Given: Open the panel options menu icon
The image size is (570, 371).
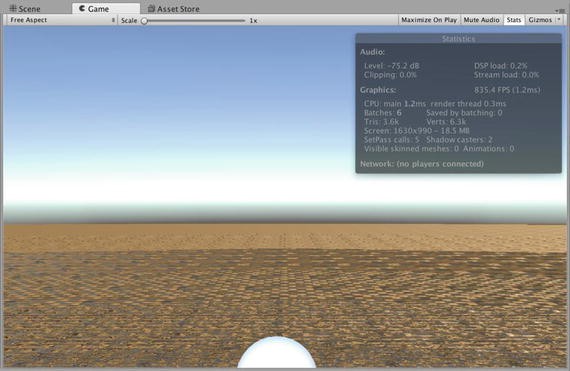Looking at the screenshot, I should click(x=559, y=11).
